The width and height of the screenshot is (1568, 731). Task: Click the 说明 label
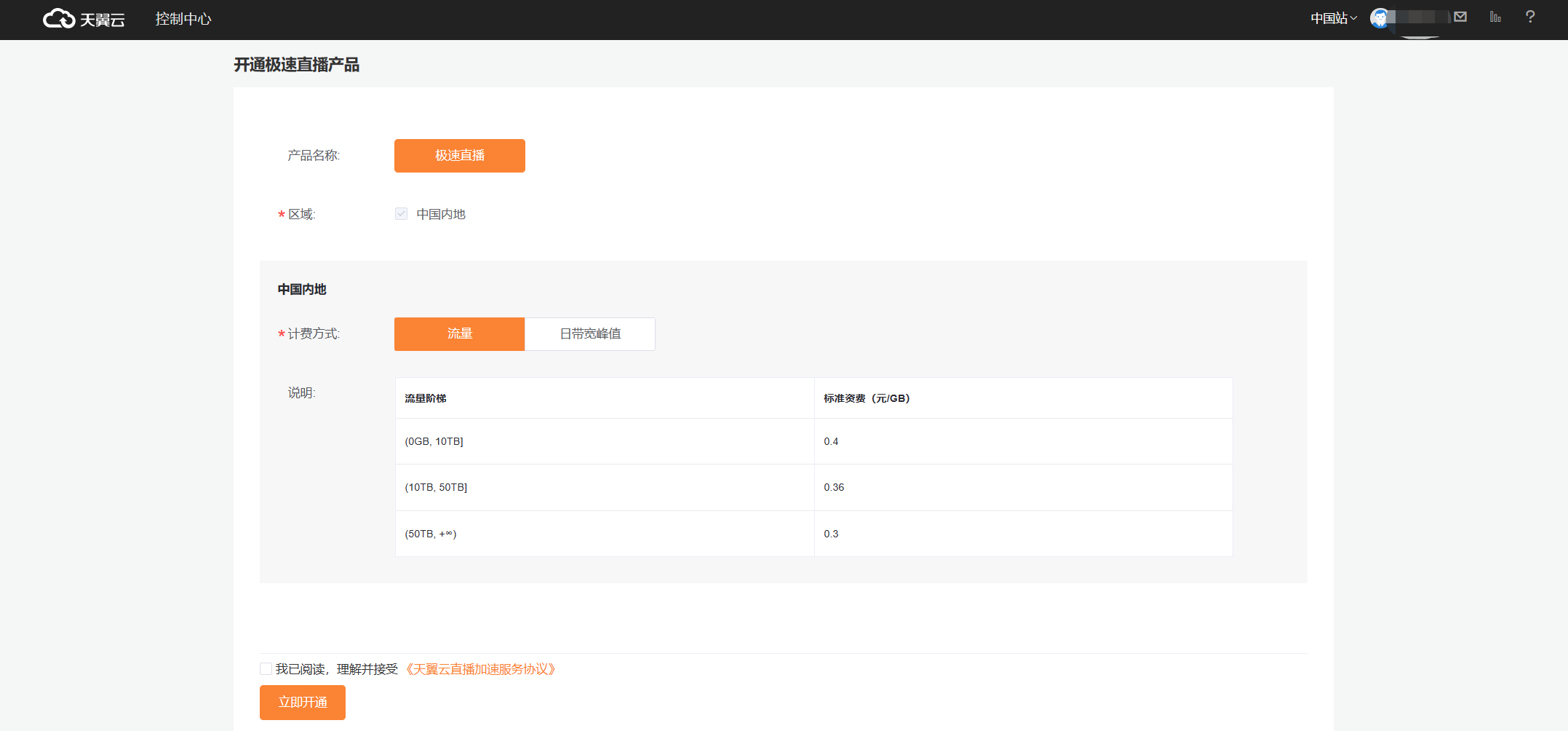(301, 393)
